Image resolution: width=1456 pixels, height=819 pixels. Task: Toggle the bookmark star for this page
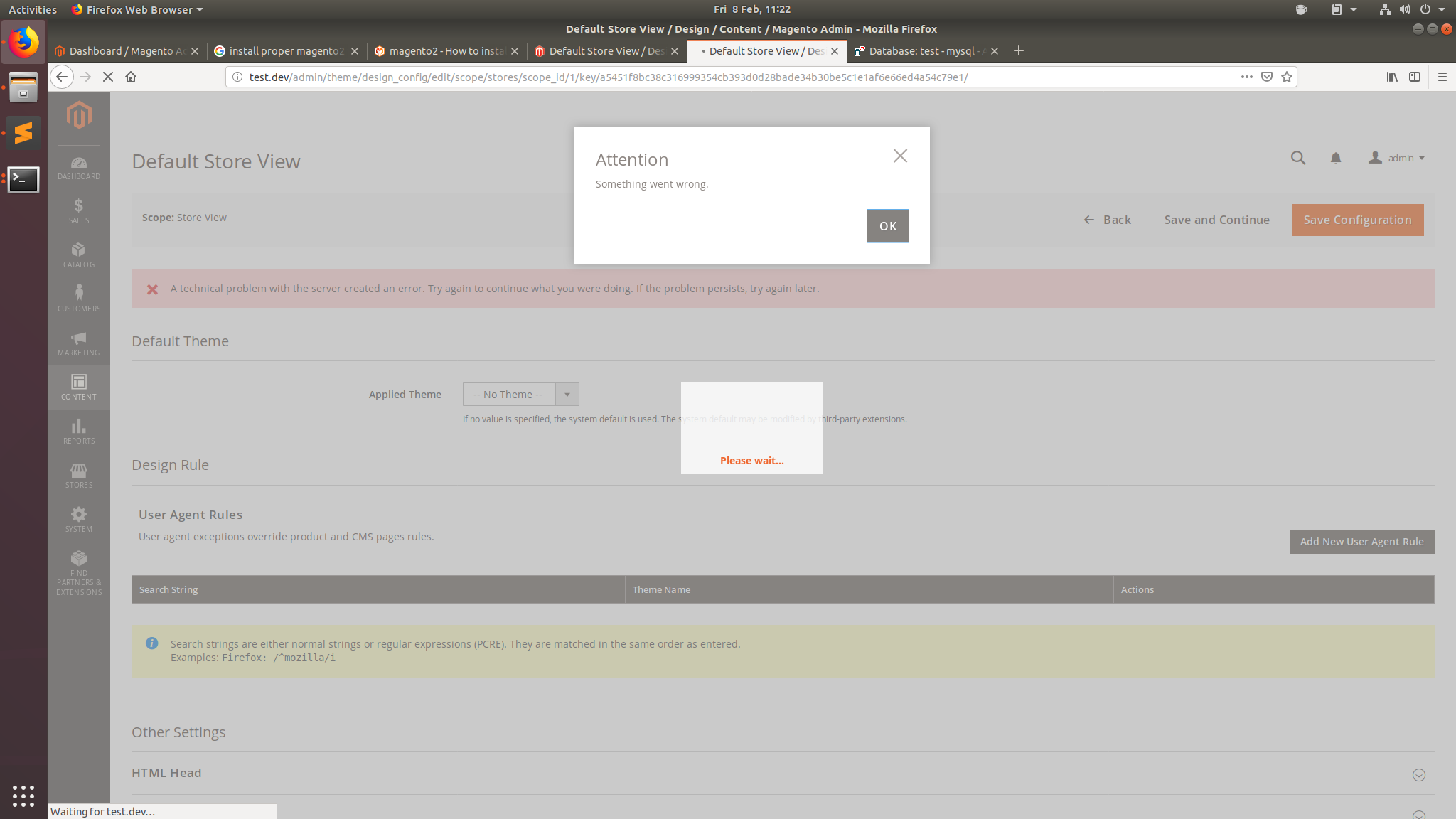1286,77
